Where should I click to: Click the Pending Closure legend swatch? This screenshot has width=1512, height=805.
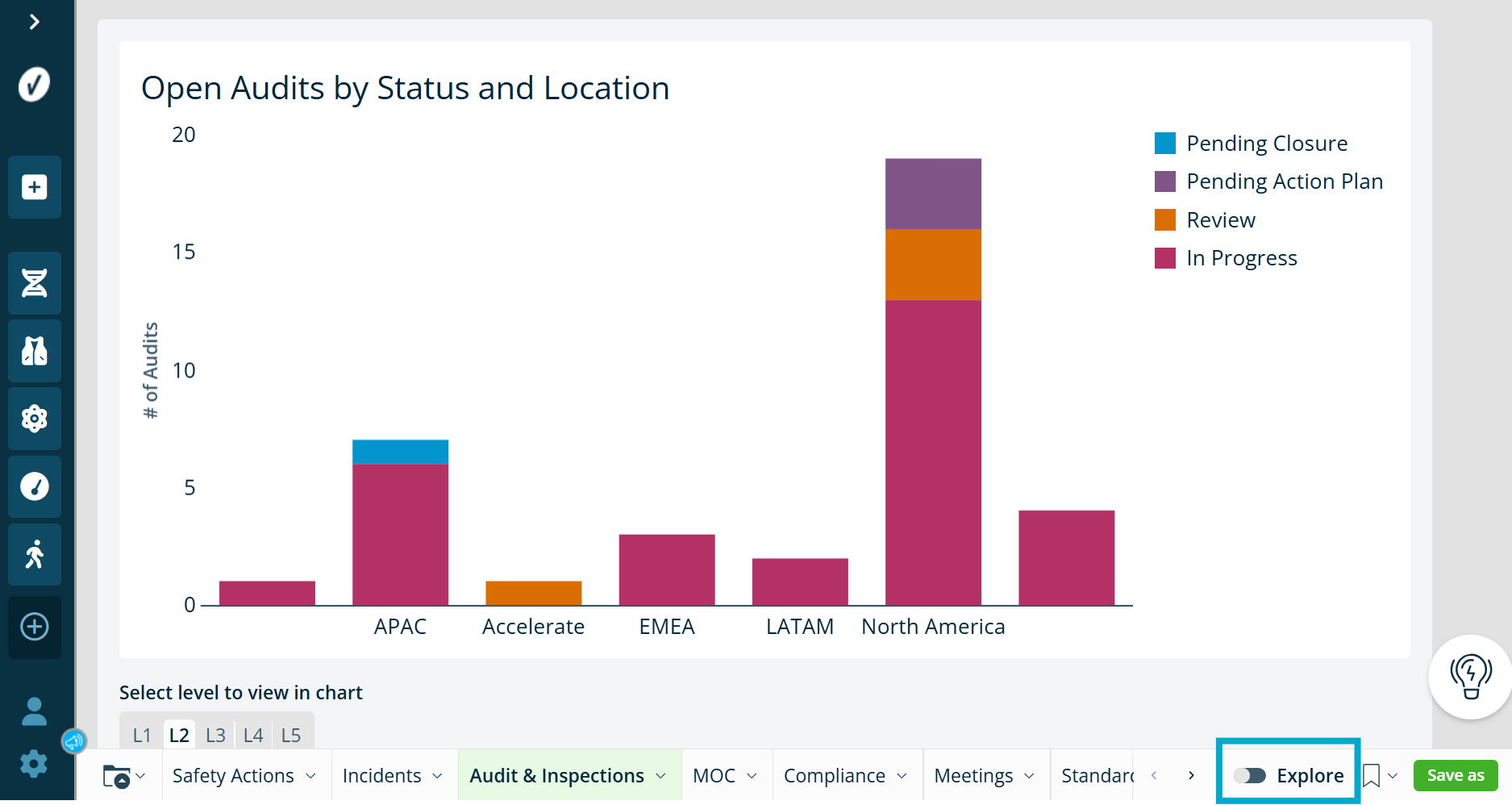pyautogui.click(x=1164, y=144)
